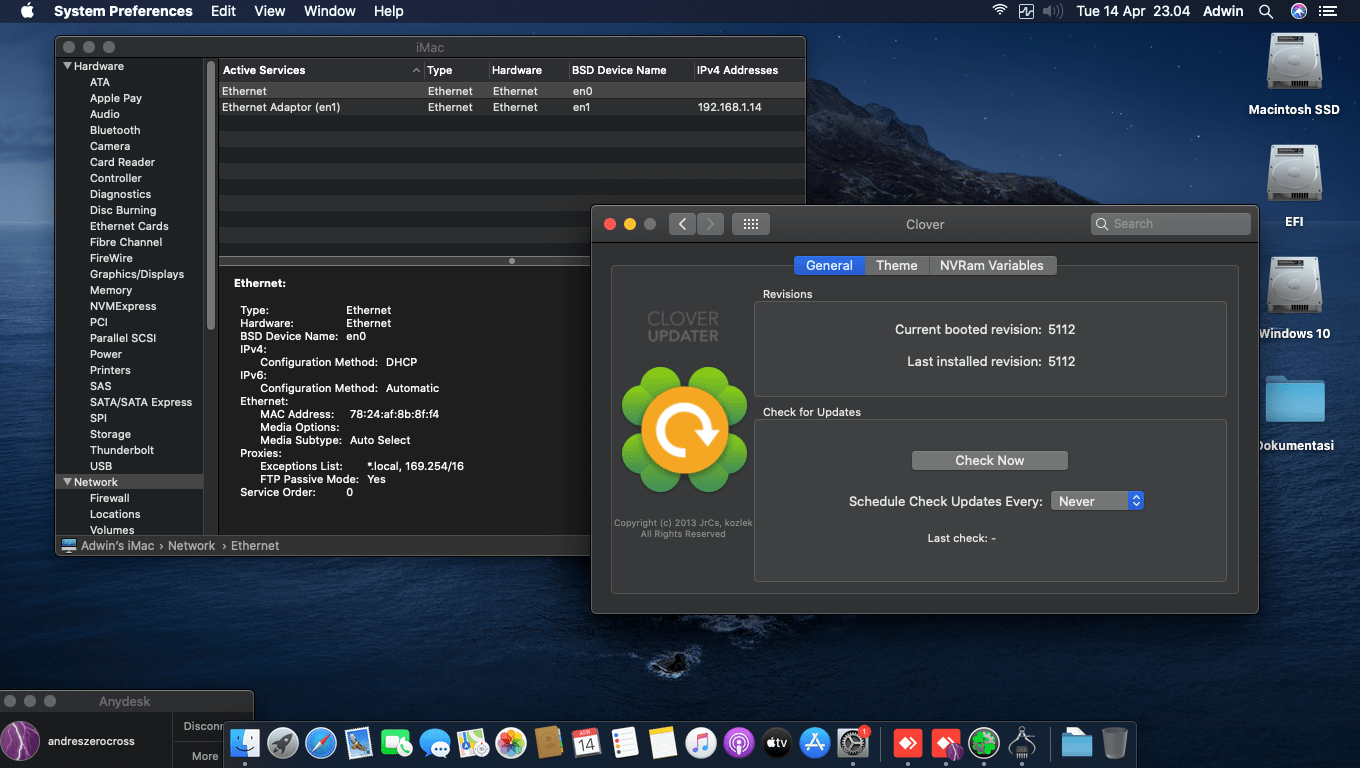Switch to the Theme tab
Screen dimensions: 1360x768
pos(896,265)
